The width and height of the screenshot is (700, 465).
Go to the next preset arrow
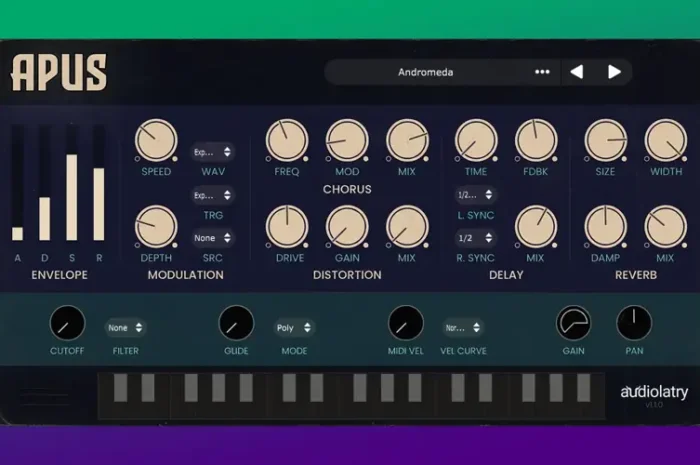[x=614, y=72]
